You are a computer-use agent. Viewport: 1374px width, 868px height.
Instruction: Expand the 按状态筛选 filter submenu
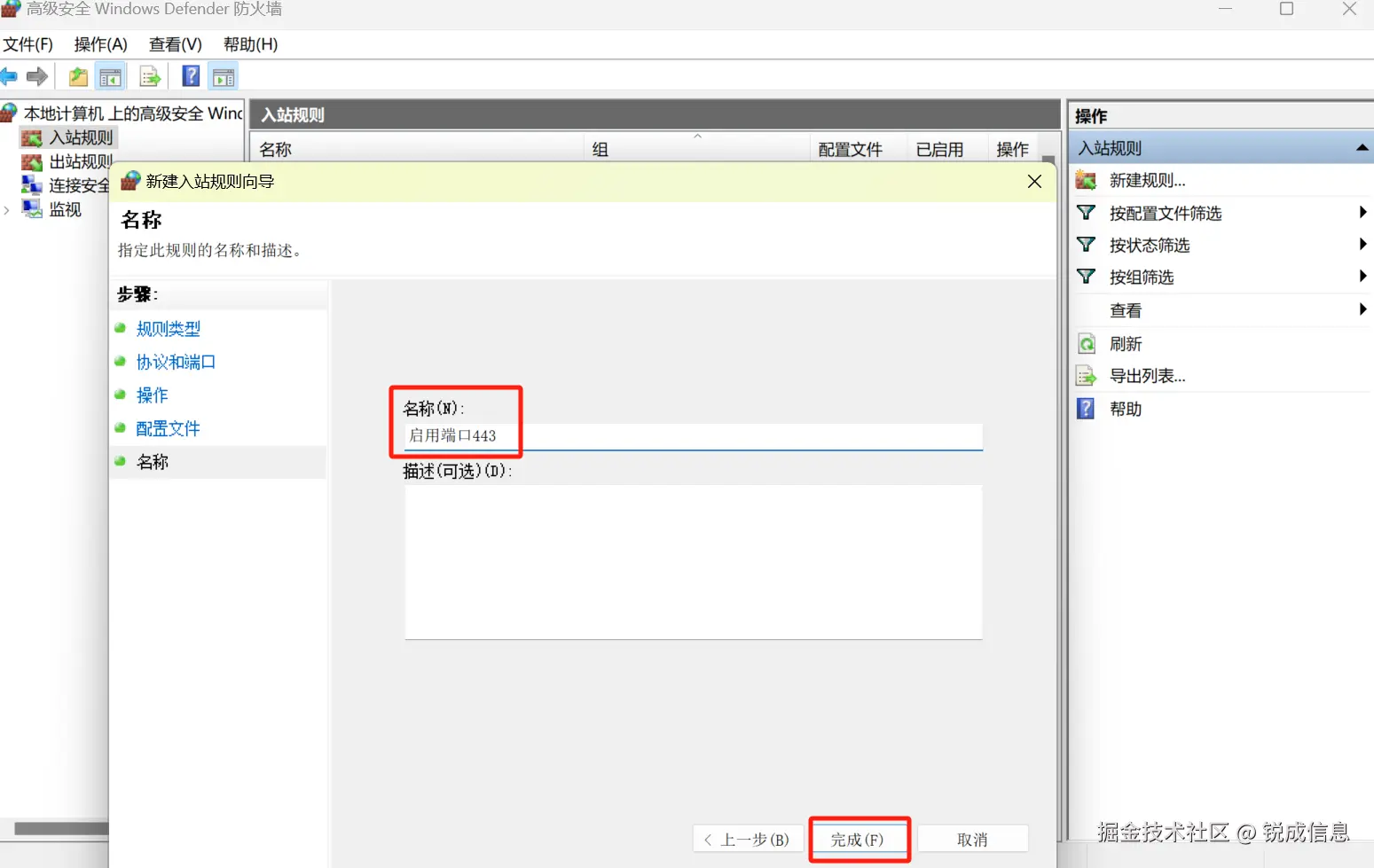click(x=1363, y=244)
